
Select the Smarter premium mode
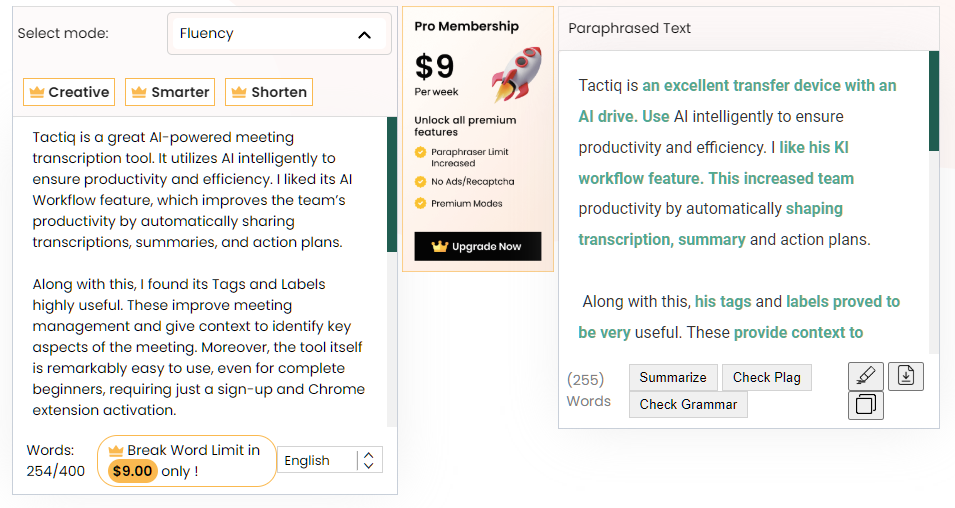coord(170,92)
